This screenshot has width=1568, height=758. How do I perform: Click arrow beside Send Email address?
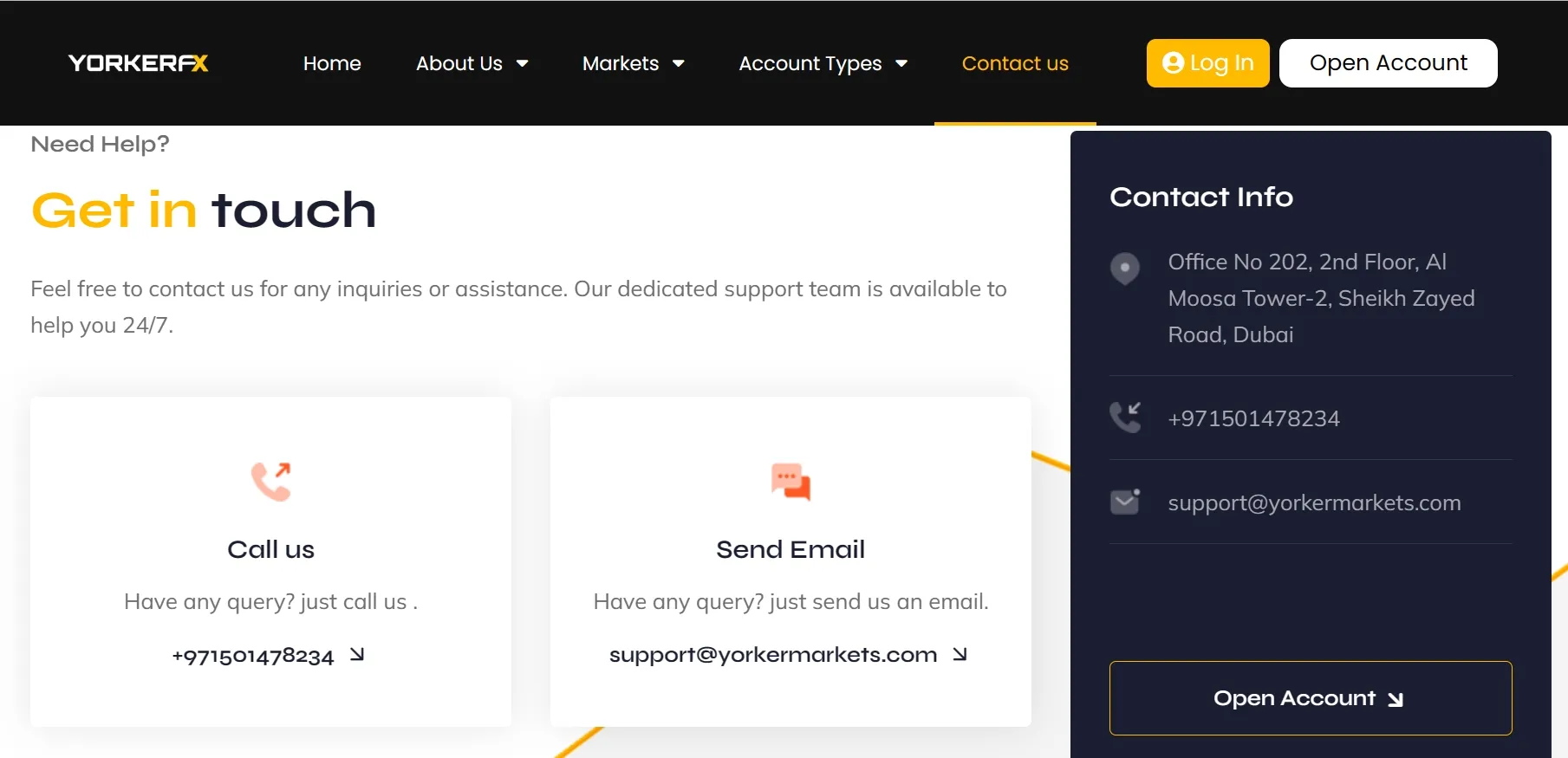[960, 654]
